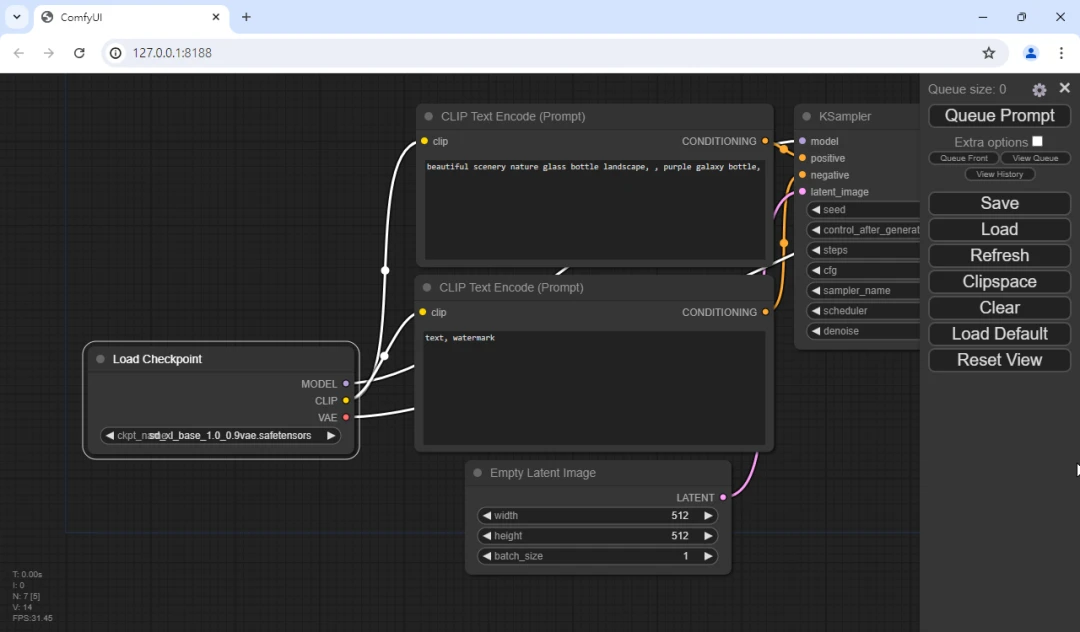
Task: Enable the Extra options checkbox
Action: coord(1037,141)
